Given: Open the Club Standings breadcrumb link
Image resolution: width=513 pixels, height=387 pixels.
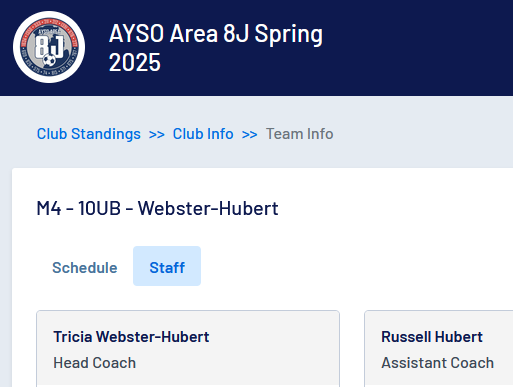Looking at the screenshot, I should 89,134.
